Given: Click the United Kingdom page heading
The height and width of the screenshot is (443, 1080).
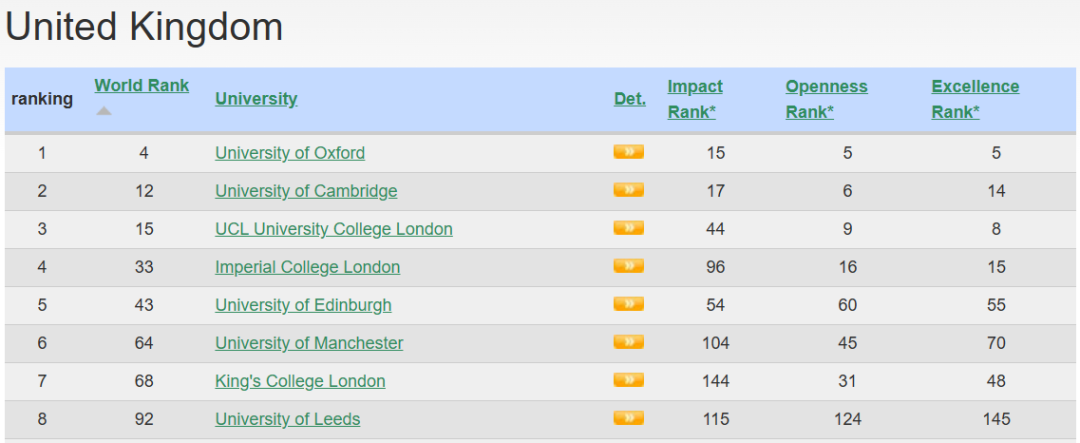Looking at the screenshot, I should [x=144, y=27].
